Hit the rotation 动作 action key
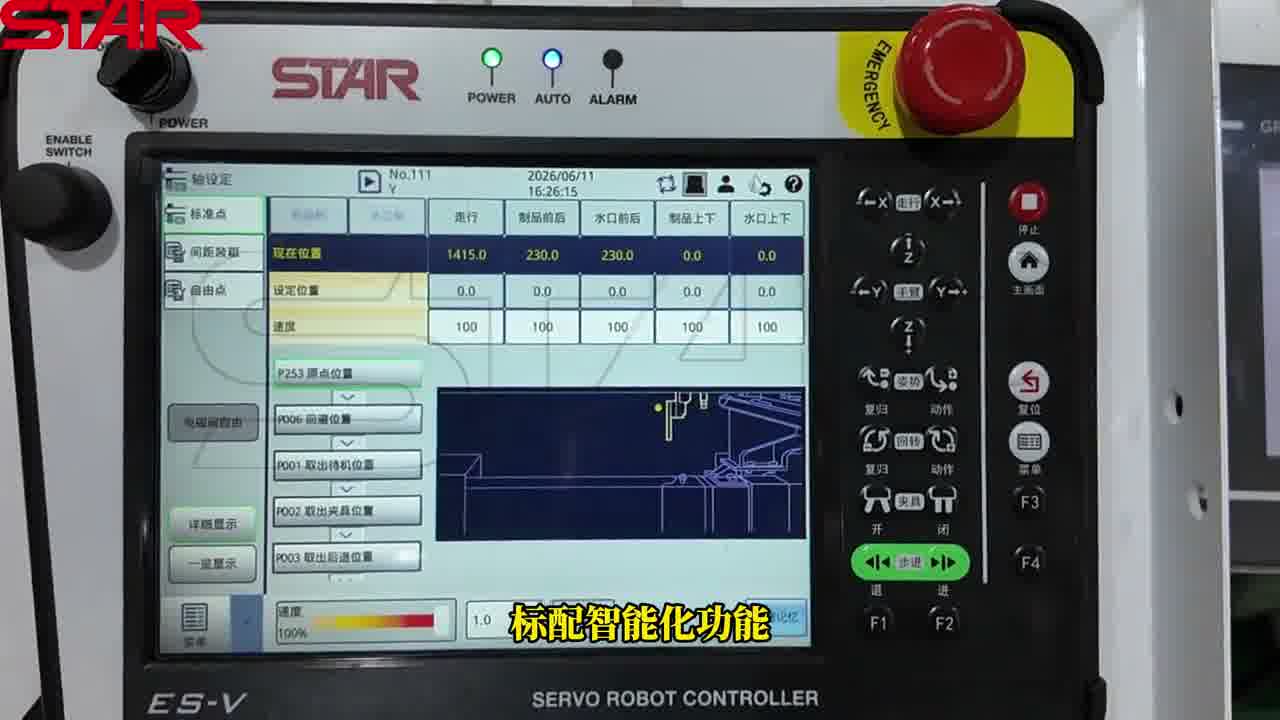Screen dimensions: 1280x720 tap(942, 440)
